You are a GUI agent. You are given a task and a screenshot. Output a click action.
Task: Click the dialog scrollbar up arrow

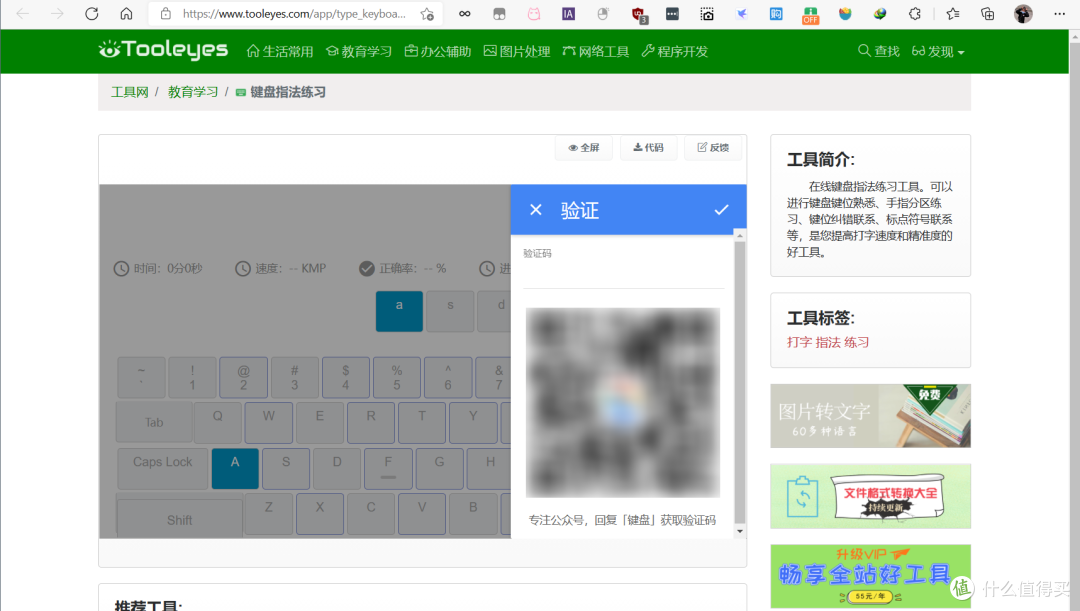coord(740,236)
